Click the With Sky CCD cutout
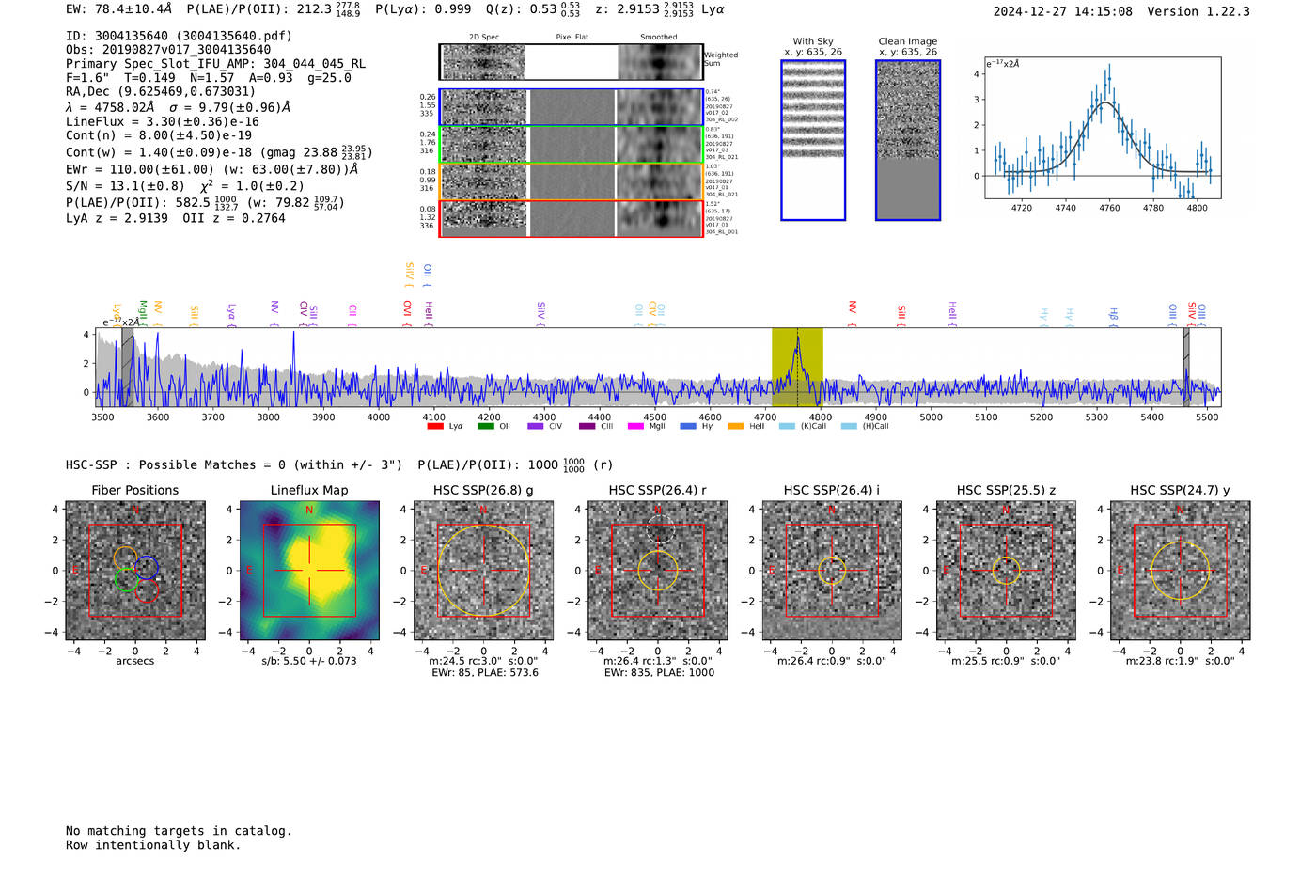This screenshot has width=1316, height=896. (x=813, y=140)
